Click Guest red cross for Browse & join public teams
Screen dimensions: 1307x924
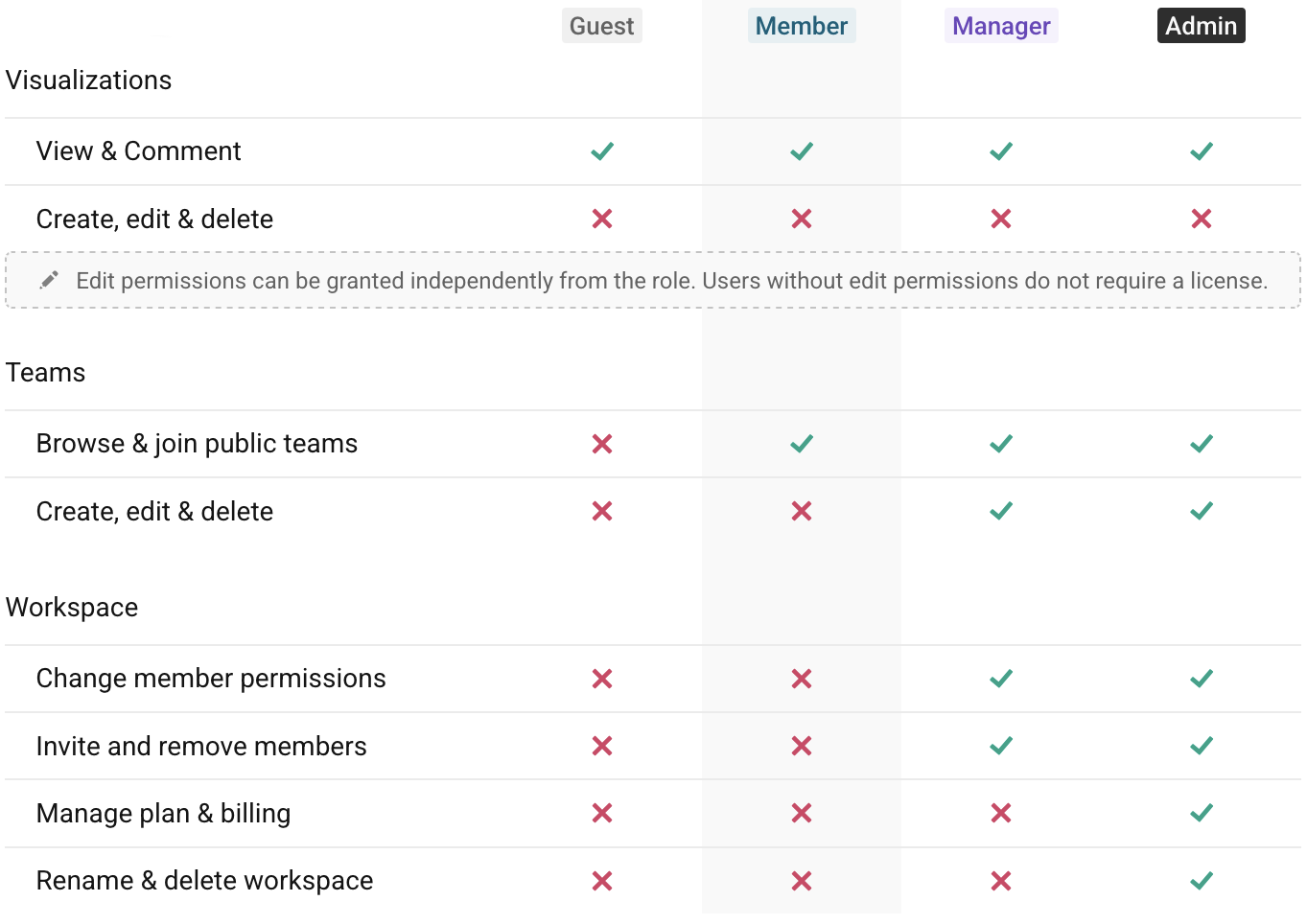(602, 444)
